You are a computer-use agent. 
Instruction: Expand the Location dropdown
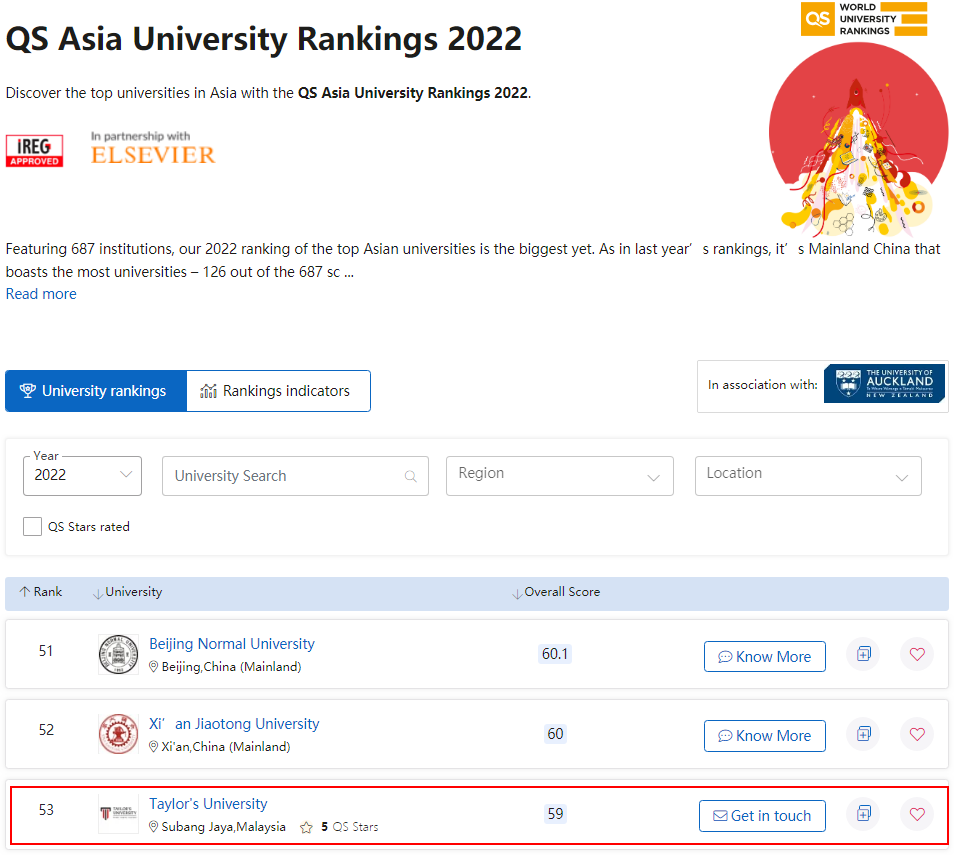click(808, 476)
